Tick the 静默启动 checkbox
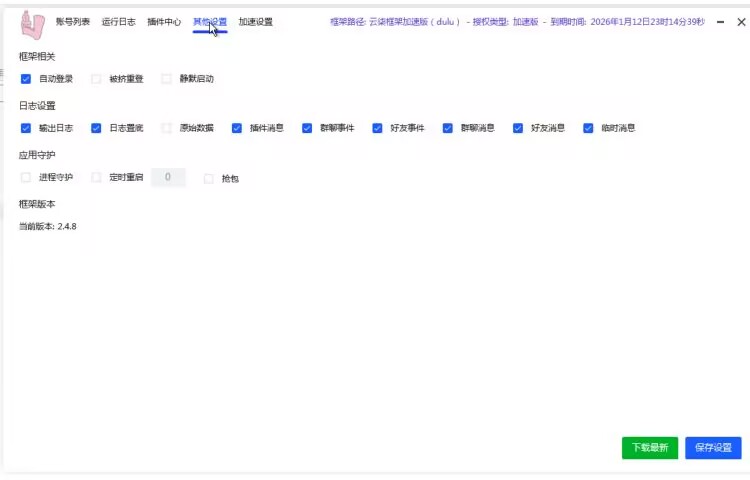 [x=167, y=79]
